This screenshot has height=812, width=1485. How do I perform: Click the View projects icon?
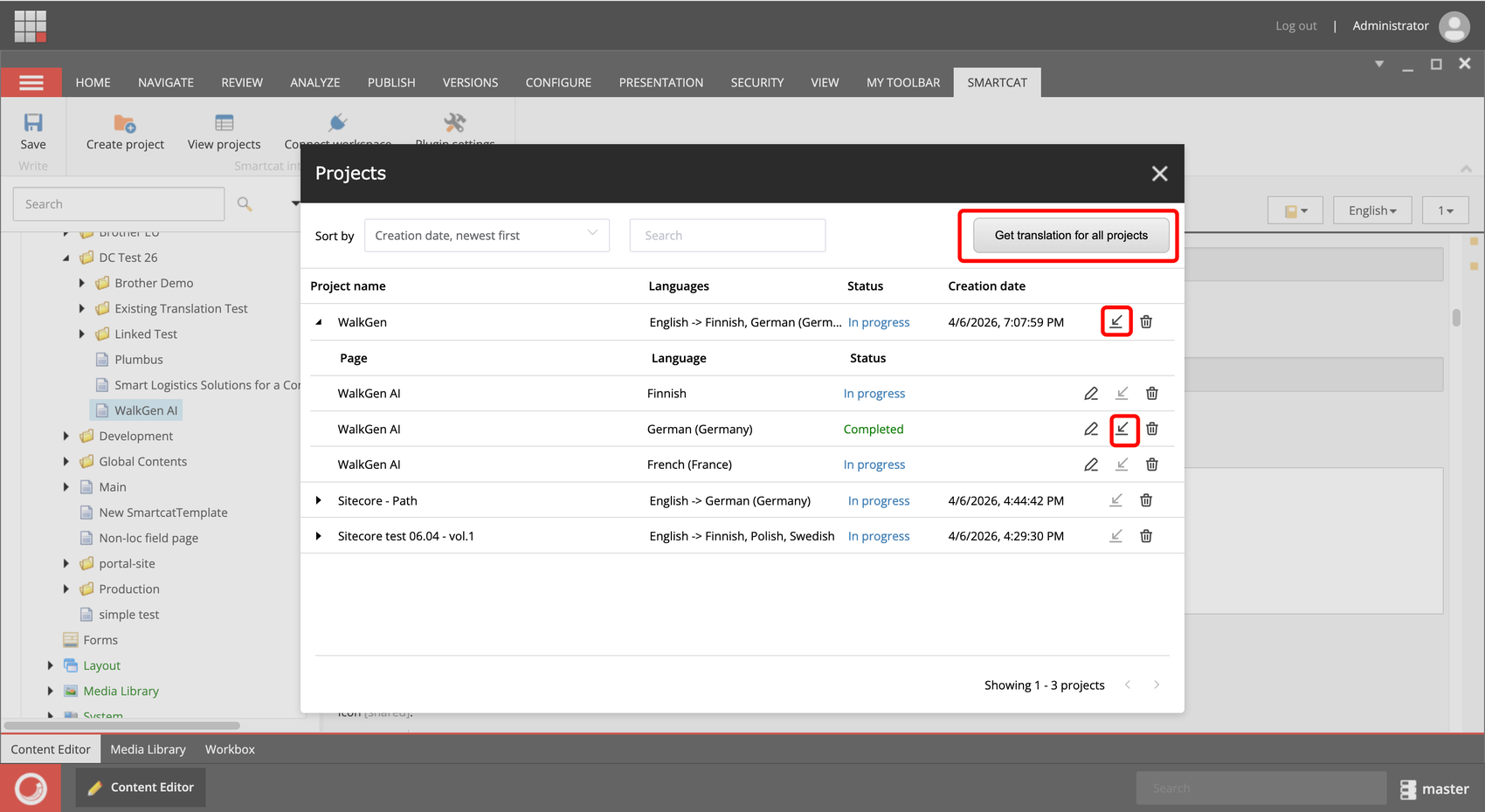[224, 123]
